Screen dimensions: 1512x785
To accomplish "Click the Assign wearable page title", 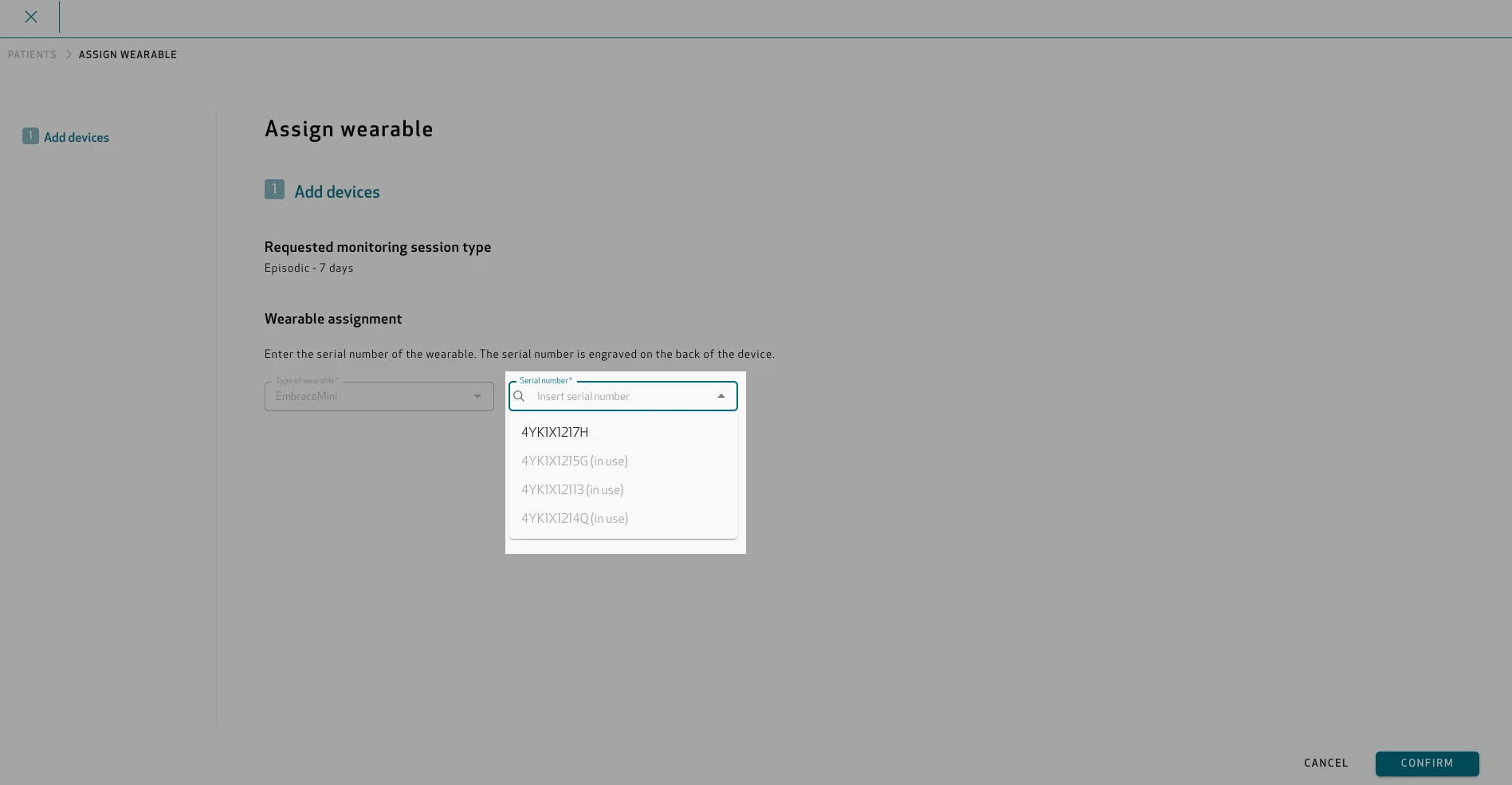I will (348, 129).
